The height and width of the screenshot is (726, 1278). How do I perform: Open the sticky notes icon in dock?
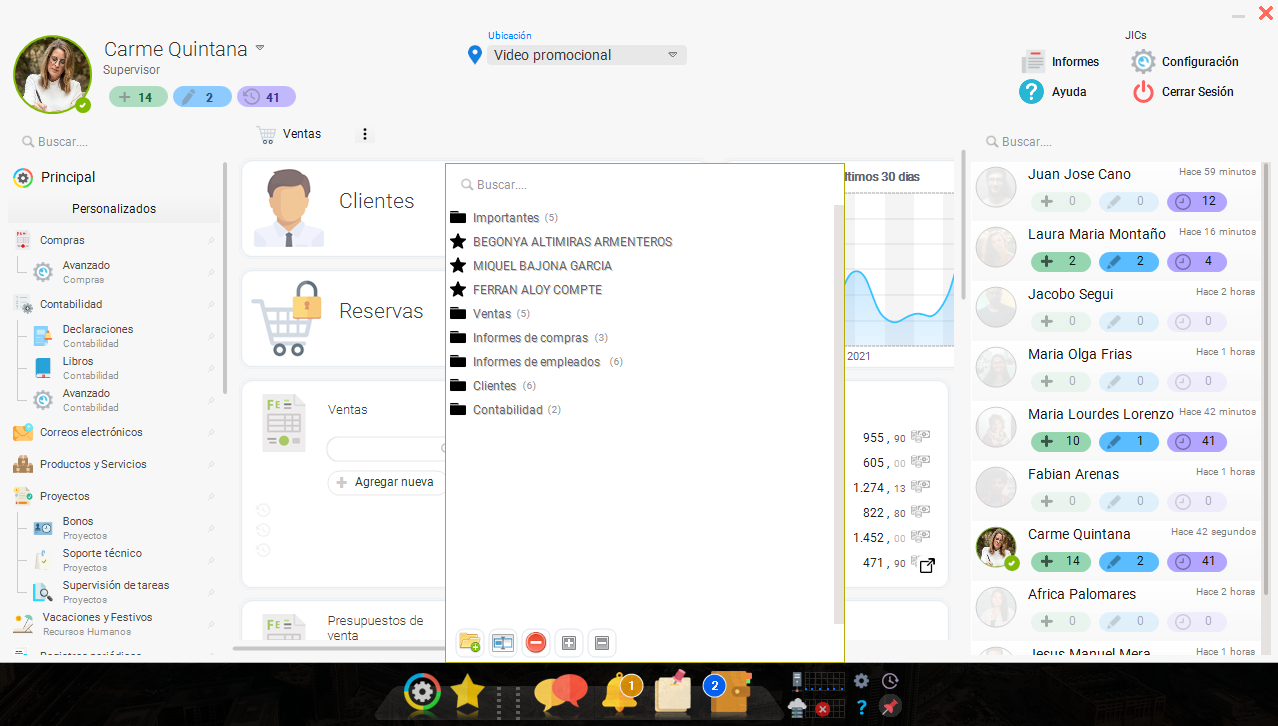(x=673, y=692)
